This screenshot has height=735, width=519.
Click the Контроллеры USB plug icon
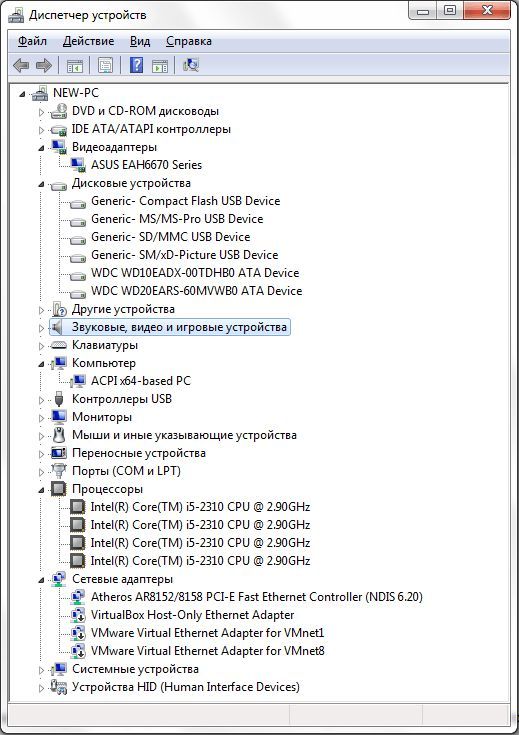[59, 399]
